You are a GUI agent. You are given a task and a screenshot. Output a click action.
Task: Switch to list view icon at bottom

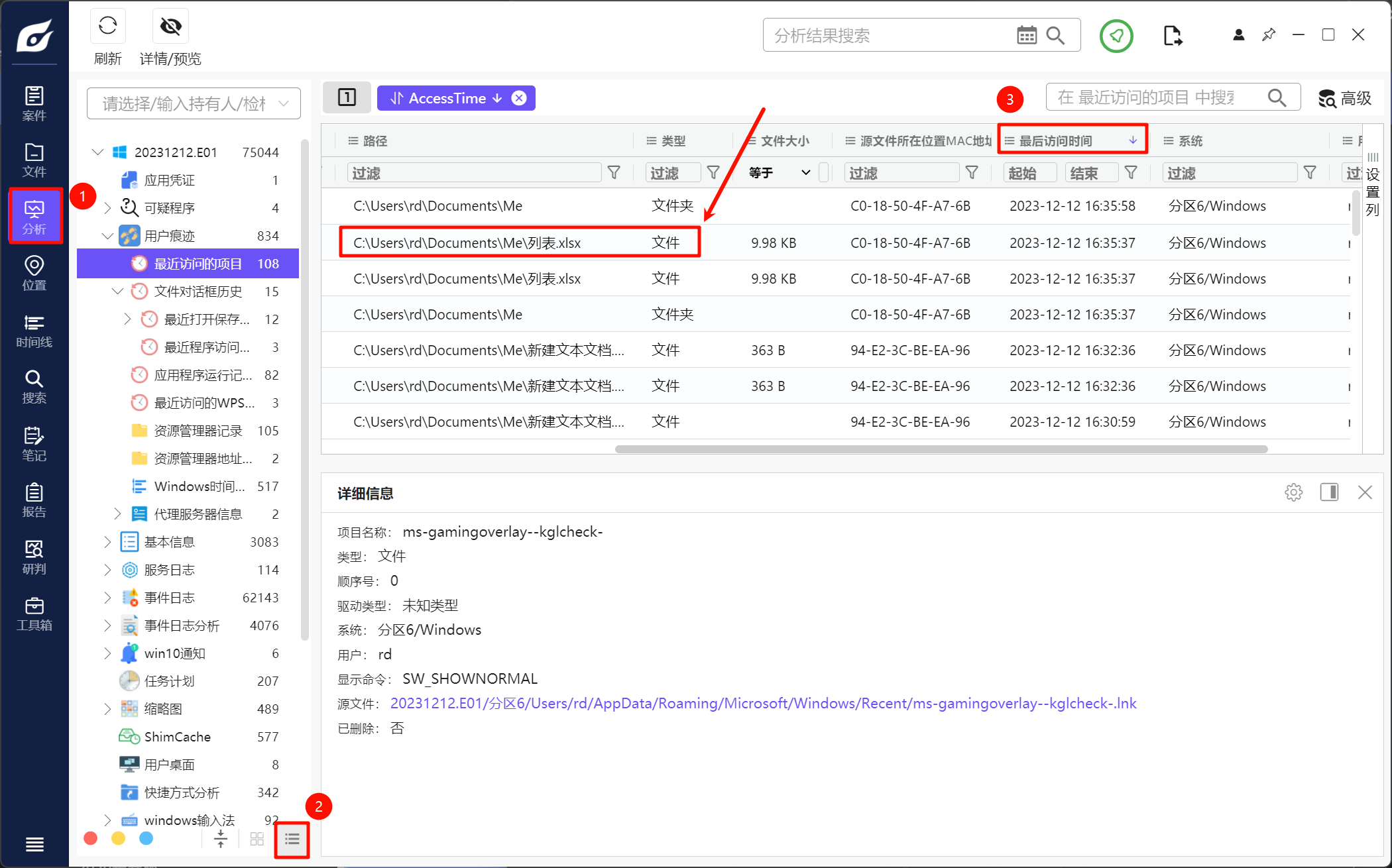(292, 840)
